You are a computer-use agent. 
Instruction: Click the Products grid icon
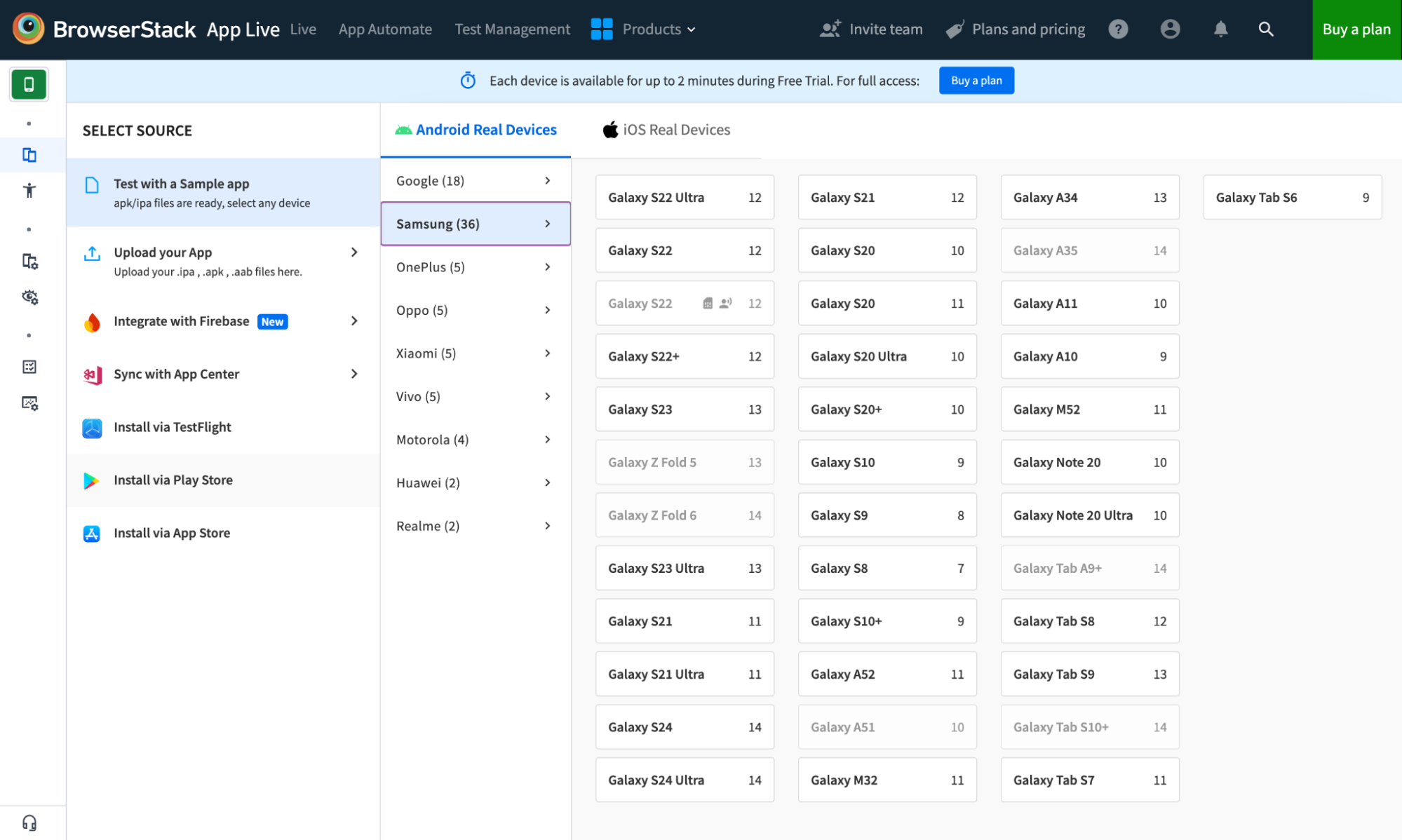click(601, 29)
